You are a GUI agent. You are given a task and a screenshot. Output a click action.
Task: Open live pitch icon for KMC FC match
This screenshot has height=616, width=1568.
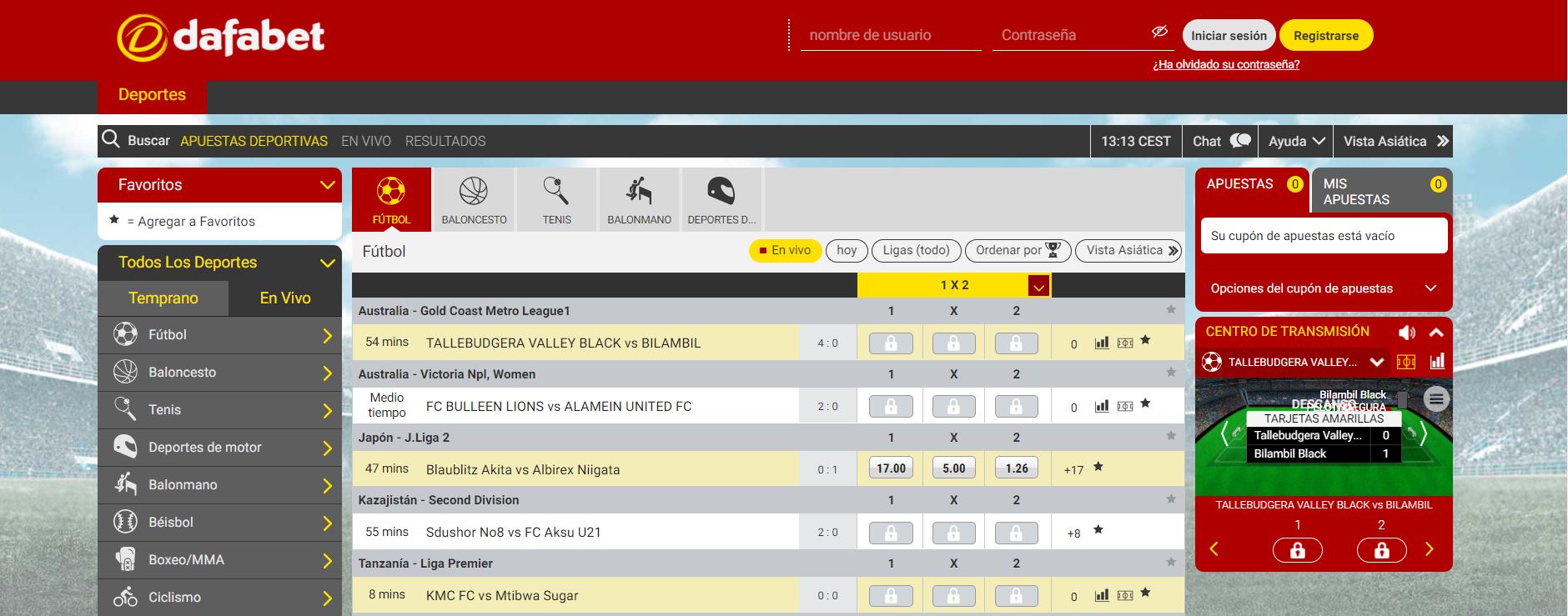tap(1125, 595)
